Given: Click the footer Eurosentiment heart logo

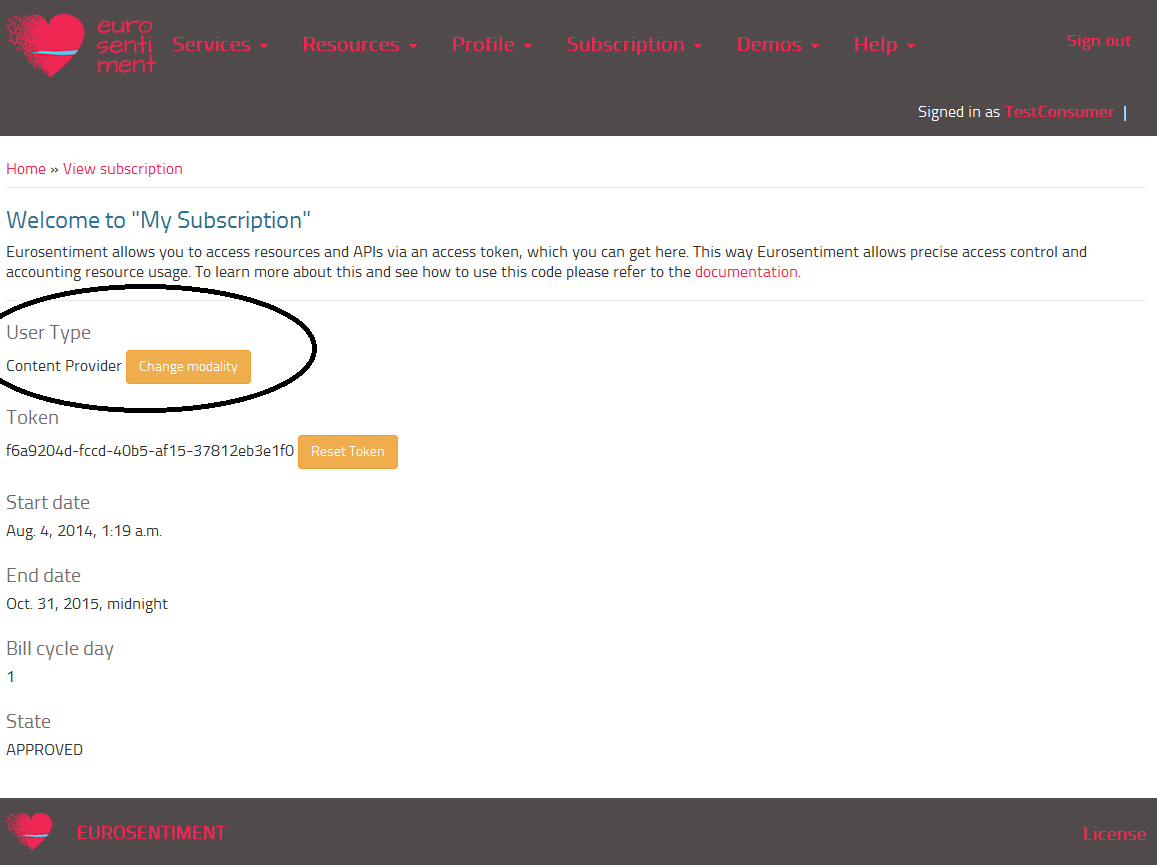Looking at the screenshot, I should [x=30, y=831].
